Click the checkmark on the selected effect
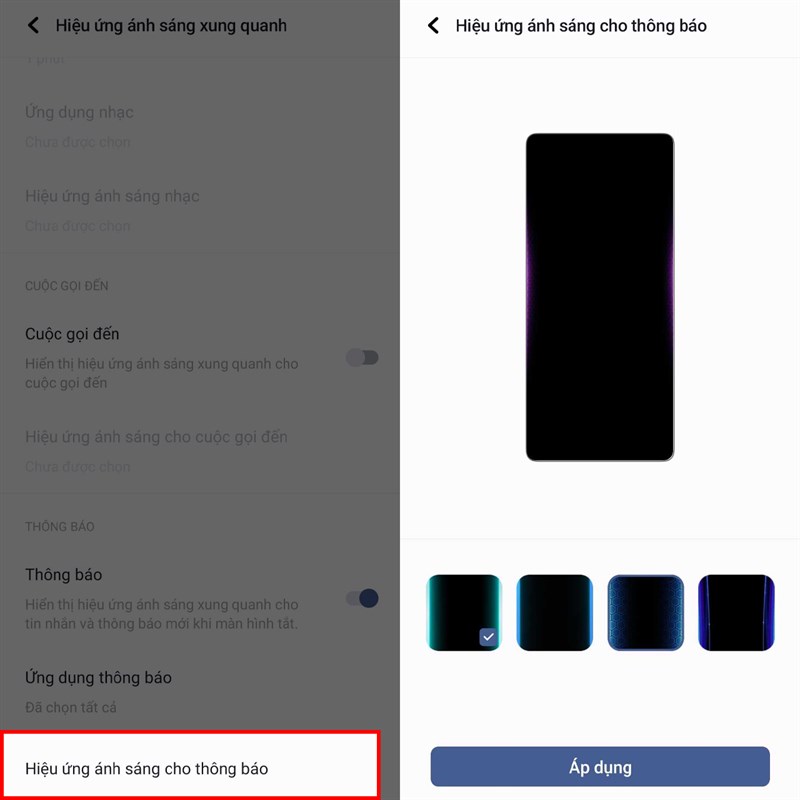800x800 pixels. pos(488,637)
